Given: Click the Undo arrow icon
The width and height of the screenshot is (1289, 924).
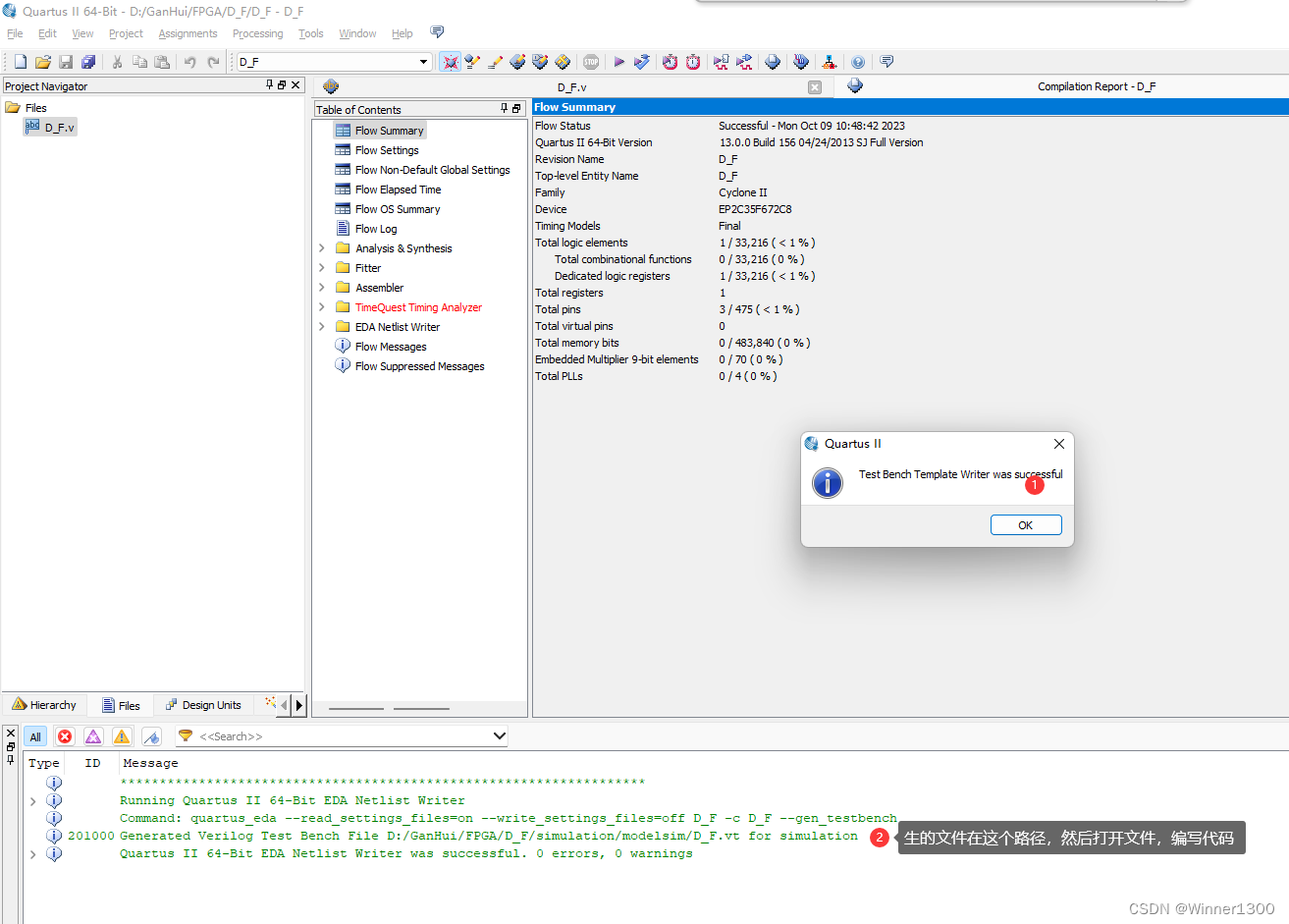Looking at the screenshot, I should pyautogui.click(x=189, y=62).
